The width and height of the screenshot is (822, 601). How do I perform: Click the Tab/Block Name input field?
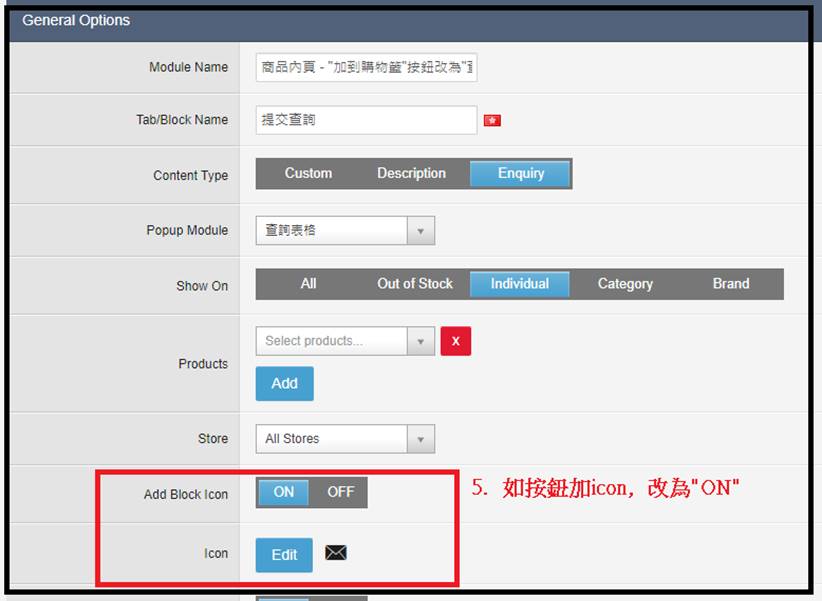coord(366,120)
